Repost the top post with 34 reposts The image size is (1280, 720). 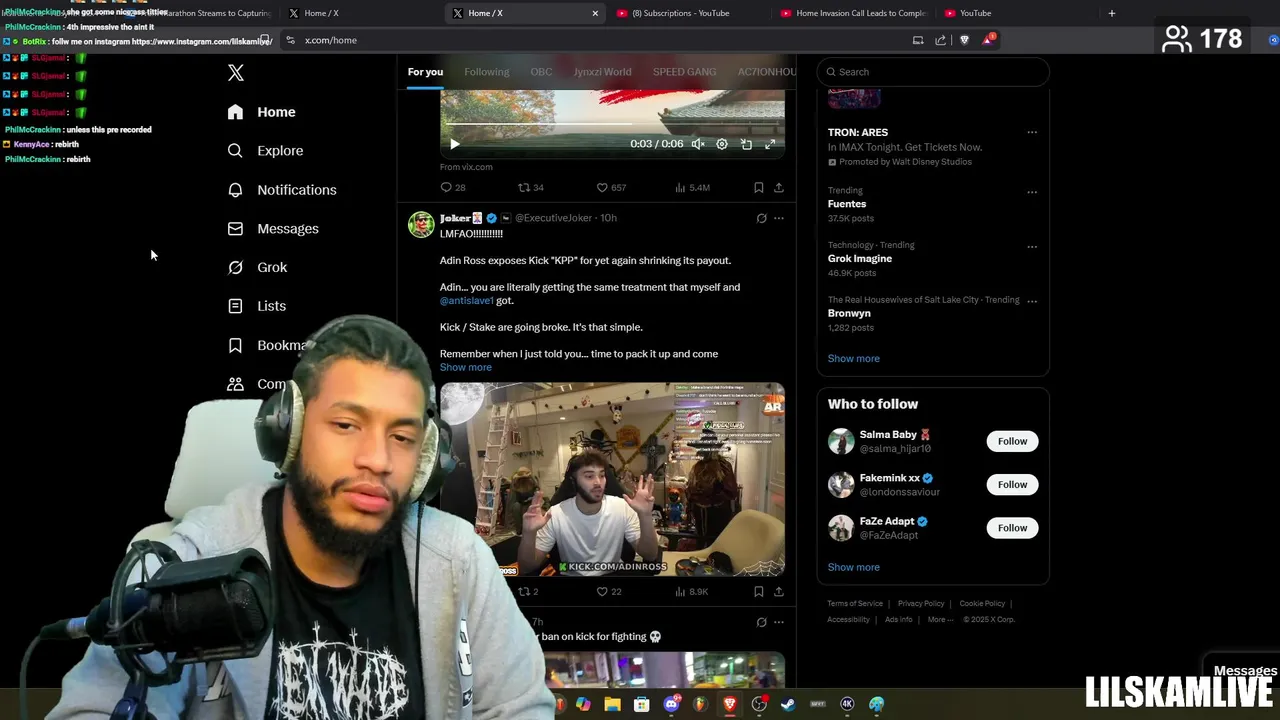[x=530, y=187]
